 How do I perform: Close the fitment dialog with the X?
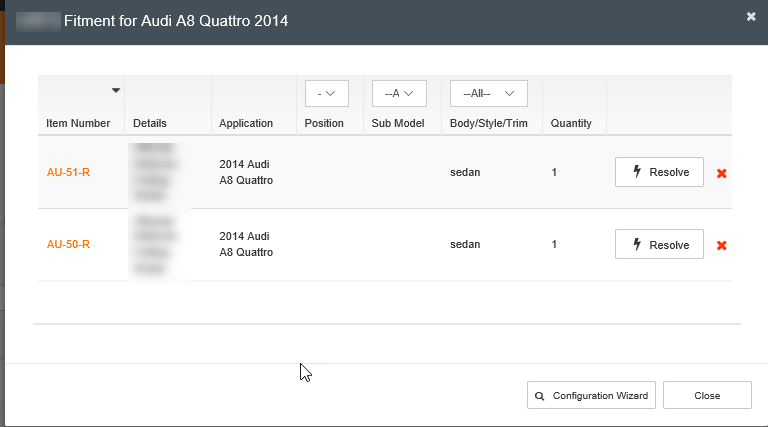pos(751,17)
